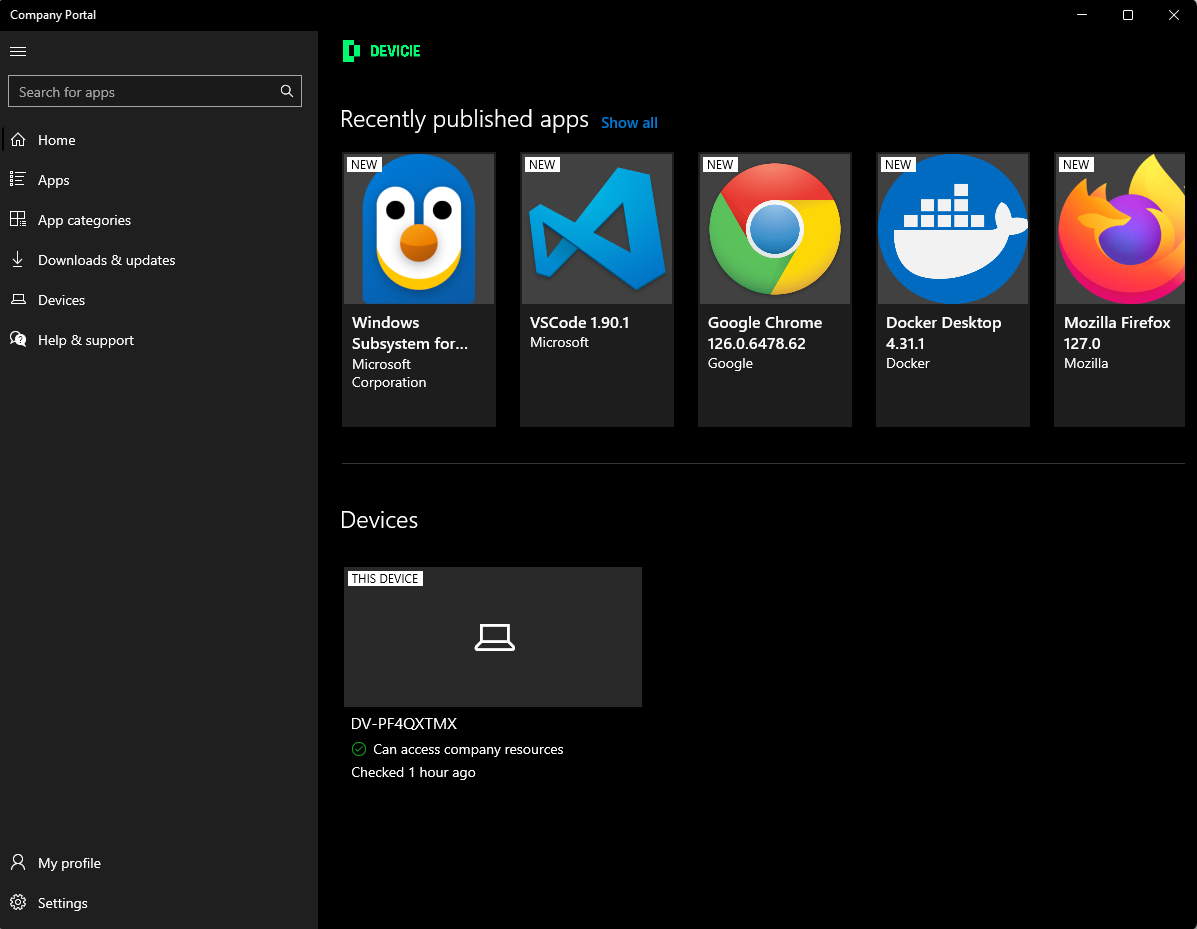Click the App categories grid icon
This screenshot has height=929, width=1197.
[x=18, y=219]
